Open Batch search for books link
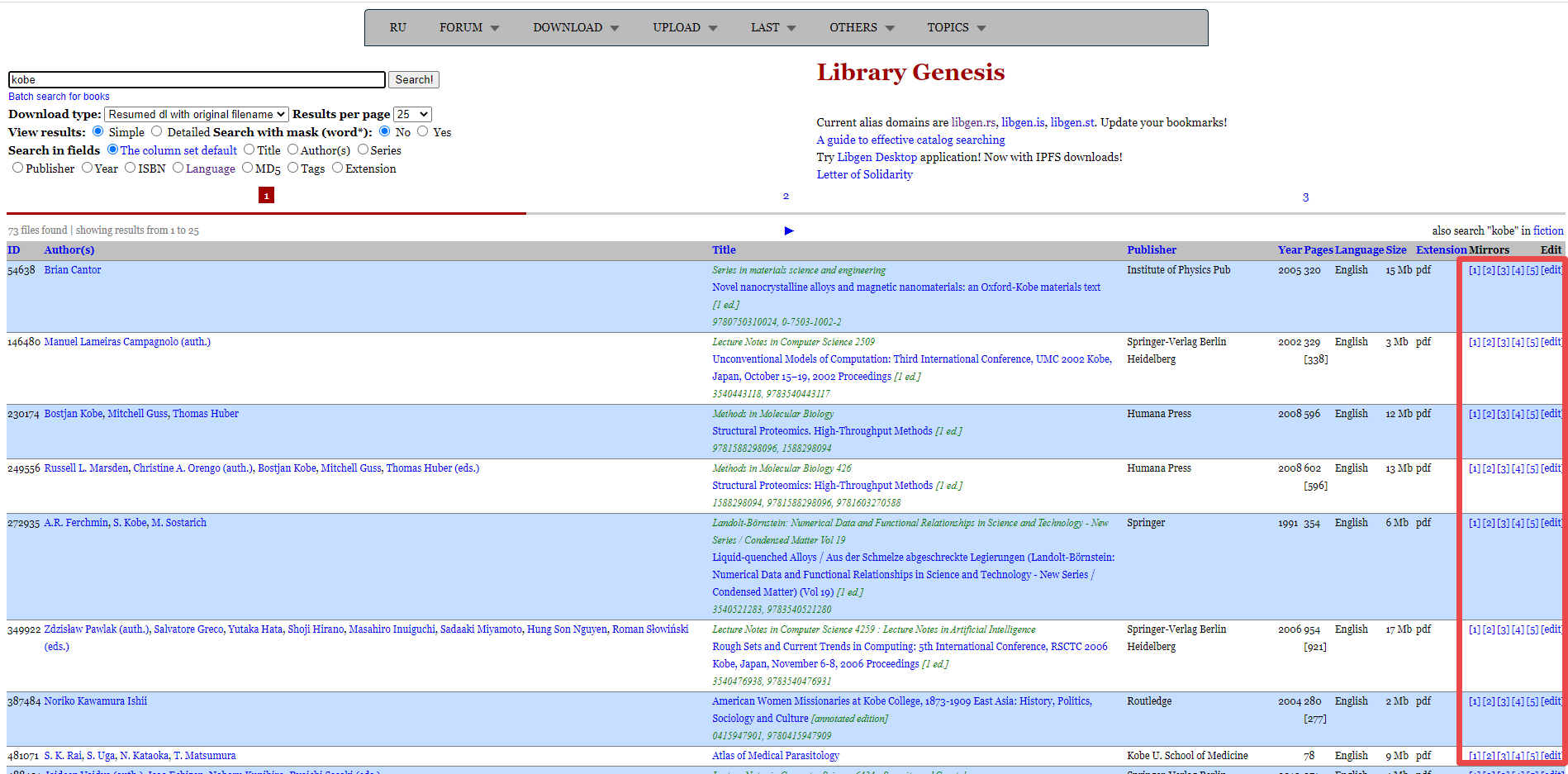1568x774 pixels. click(x=59, y=97)
